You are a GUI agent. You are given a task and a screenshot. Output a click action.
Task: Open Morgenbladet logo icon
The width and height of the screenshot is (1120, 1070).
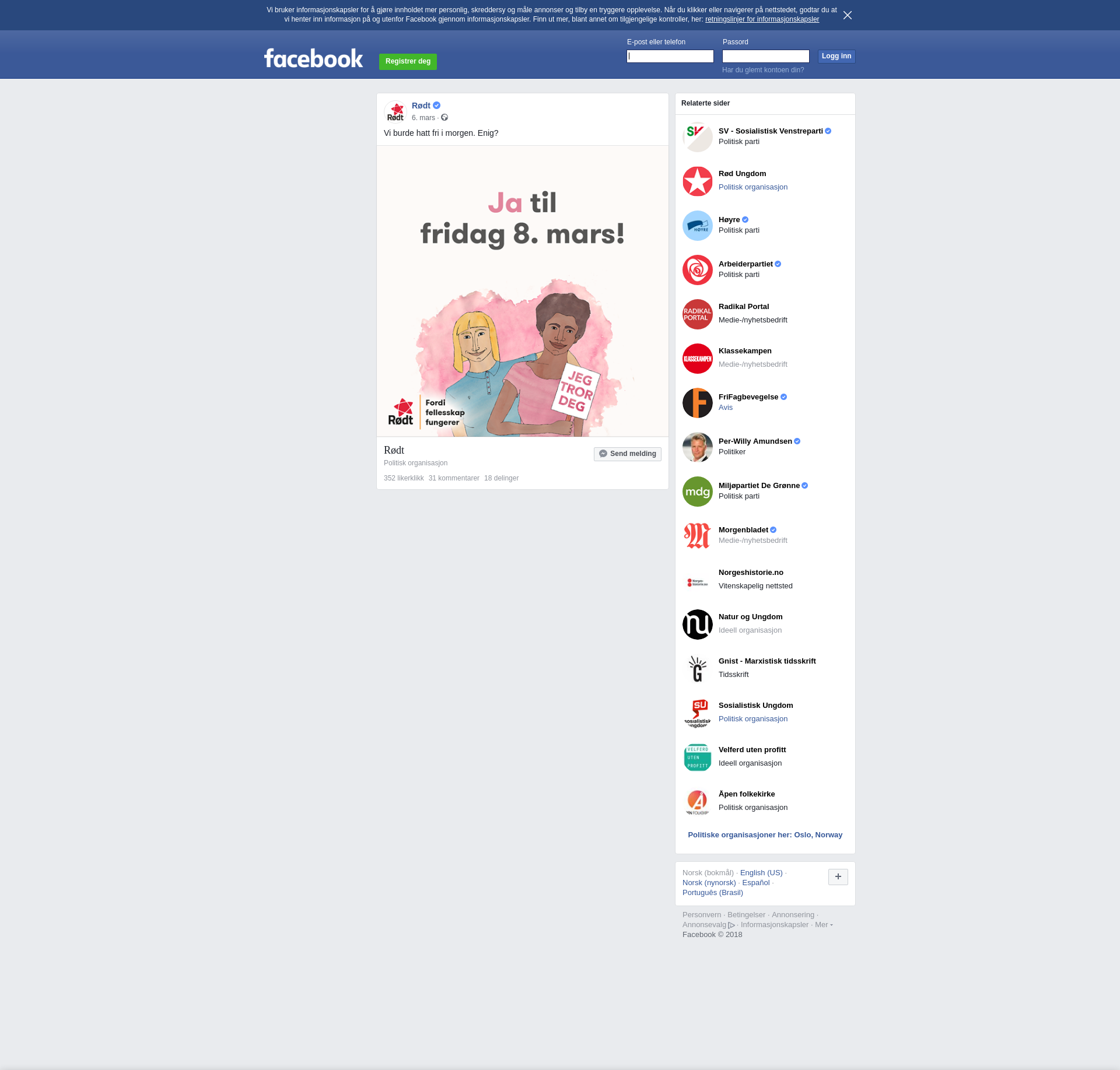(698, 536)
